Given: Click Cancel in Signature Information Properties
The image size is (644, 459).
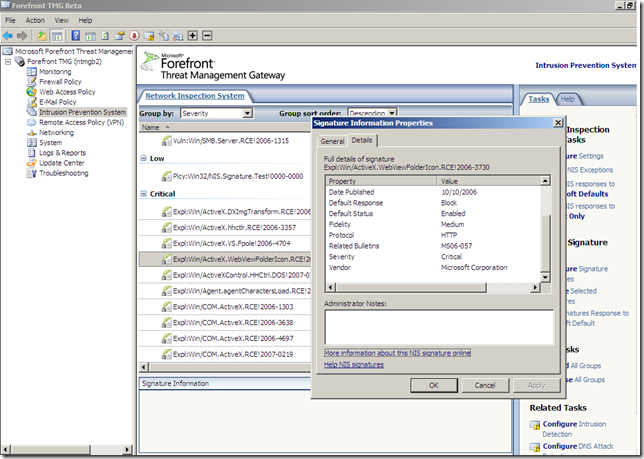Looking at the screenshot, I should tap(485, 385).
